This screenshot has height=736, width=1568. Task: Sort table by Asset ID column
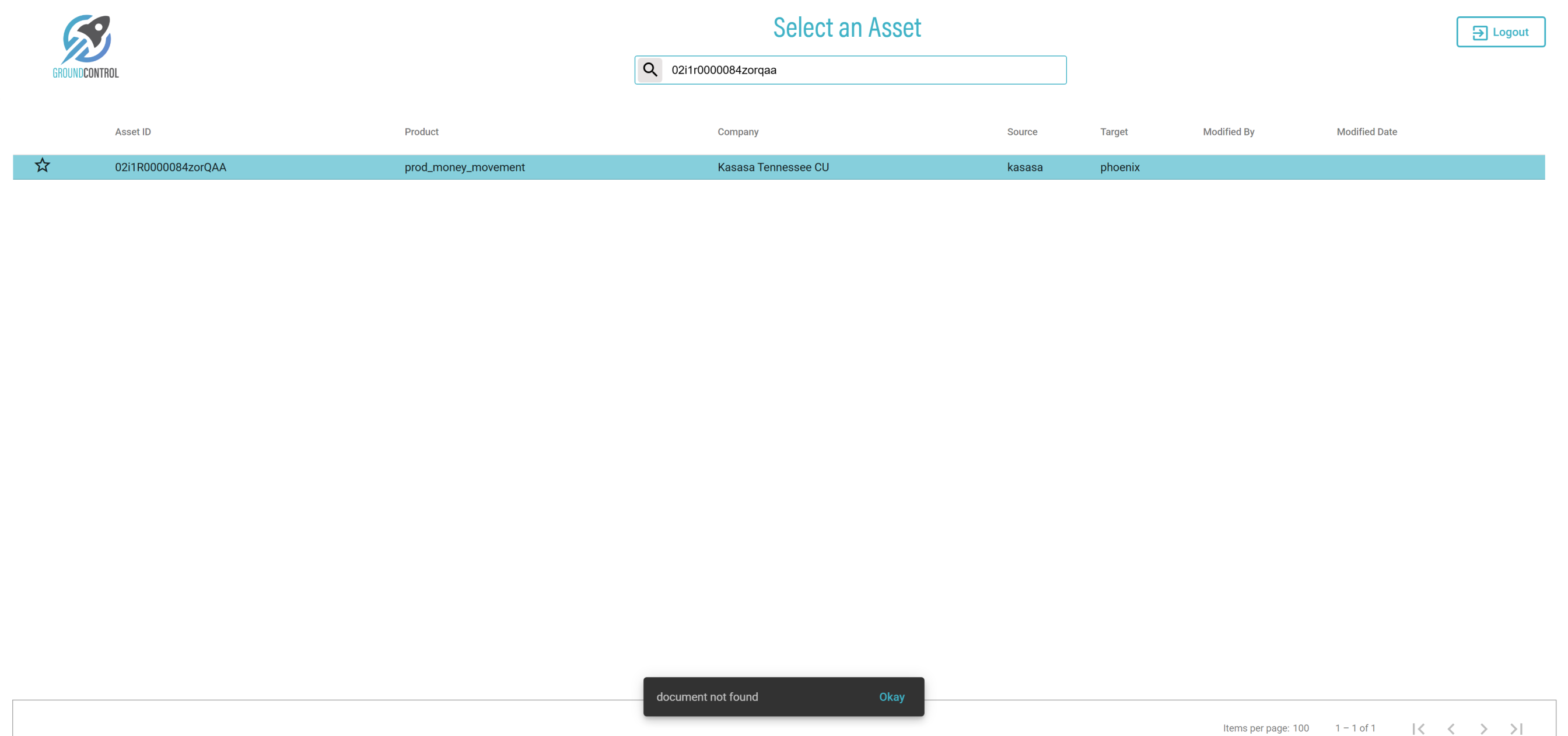click(x=132, y=131)
